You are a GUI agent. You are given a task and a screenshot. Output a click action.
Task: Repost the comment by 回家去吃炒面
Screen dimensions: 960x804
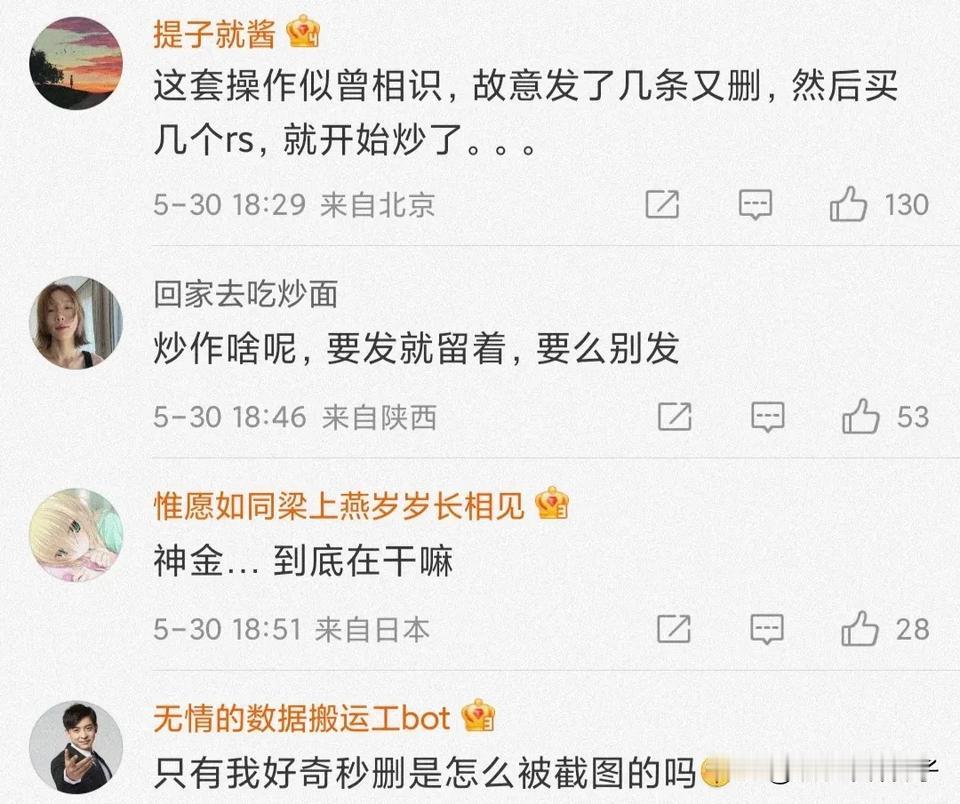pyautogui.click(x=675, y=417)
